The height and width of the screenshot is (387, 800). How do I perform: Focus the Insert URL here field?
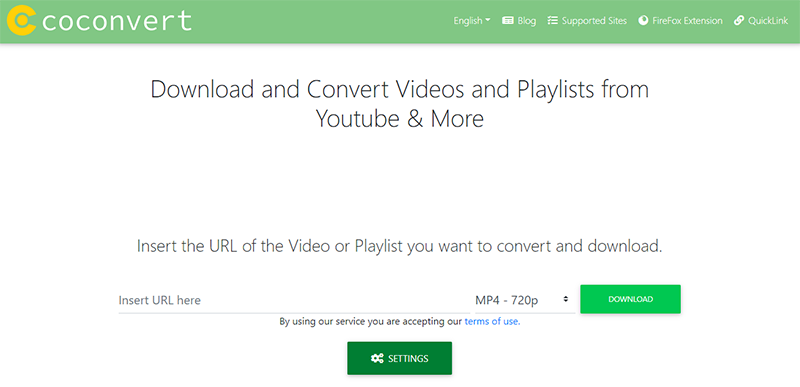pyautogui.click(x=294, y=300)
